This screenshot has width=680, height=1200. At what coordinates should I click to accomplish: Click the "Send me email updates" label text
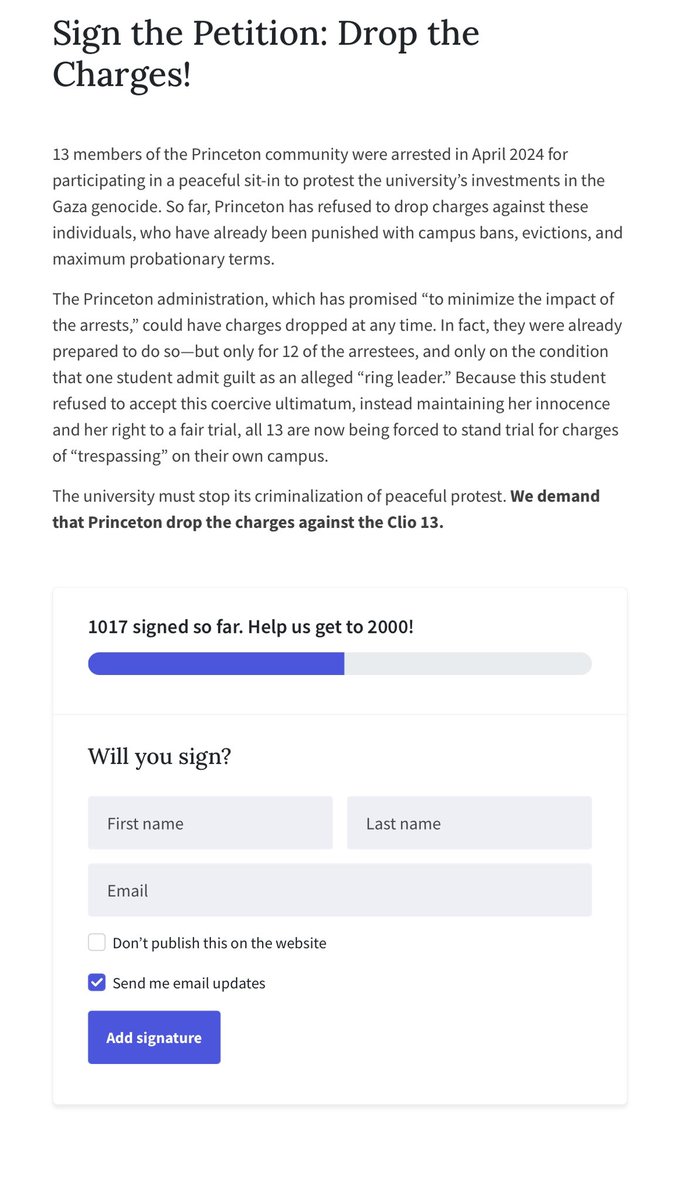[x=189, y=983]
